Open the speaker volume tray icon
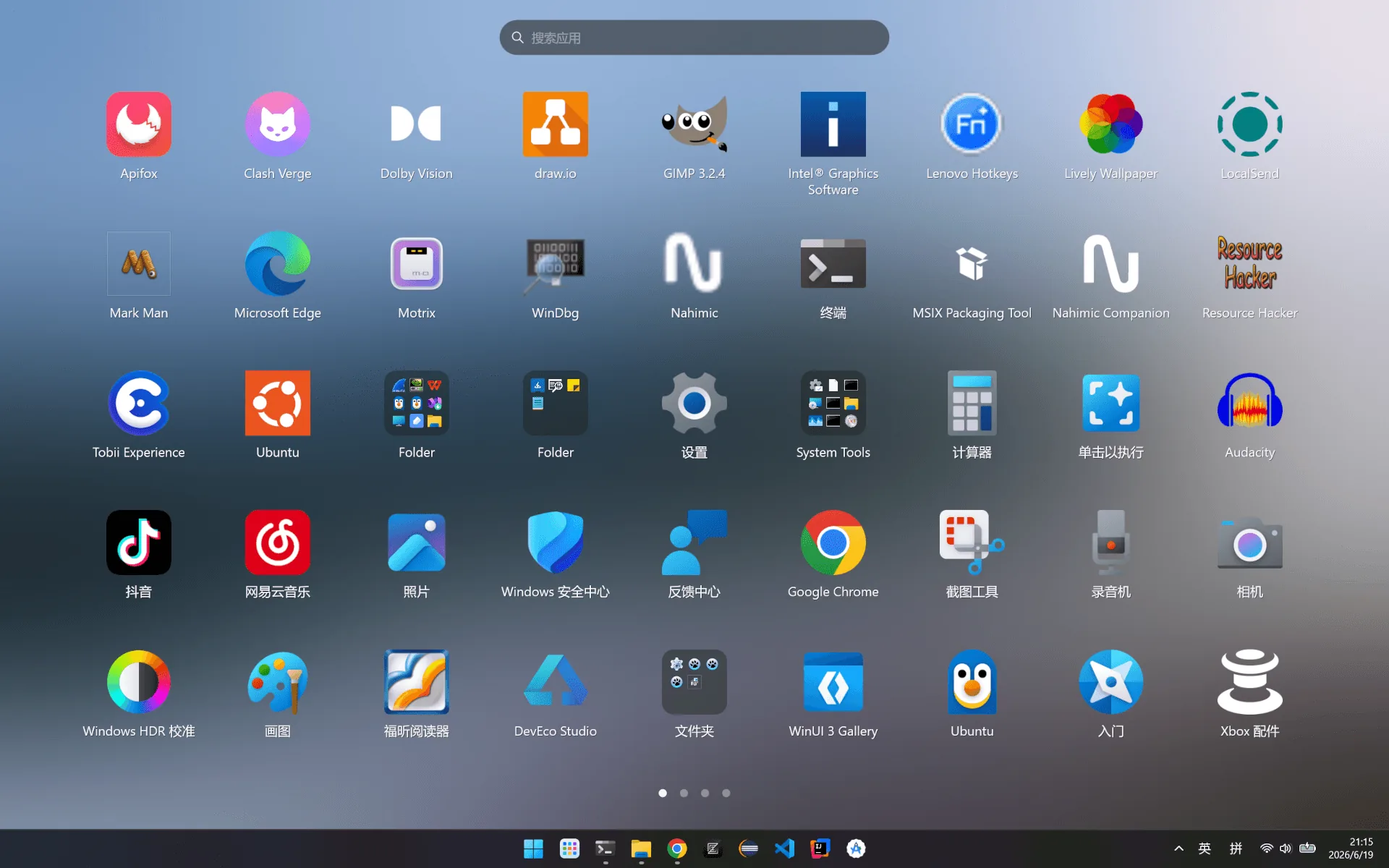The image size is (1389, 868). tap(1286, 848)
